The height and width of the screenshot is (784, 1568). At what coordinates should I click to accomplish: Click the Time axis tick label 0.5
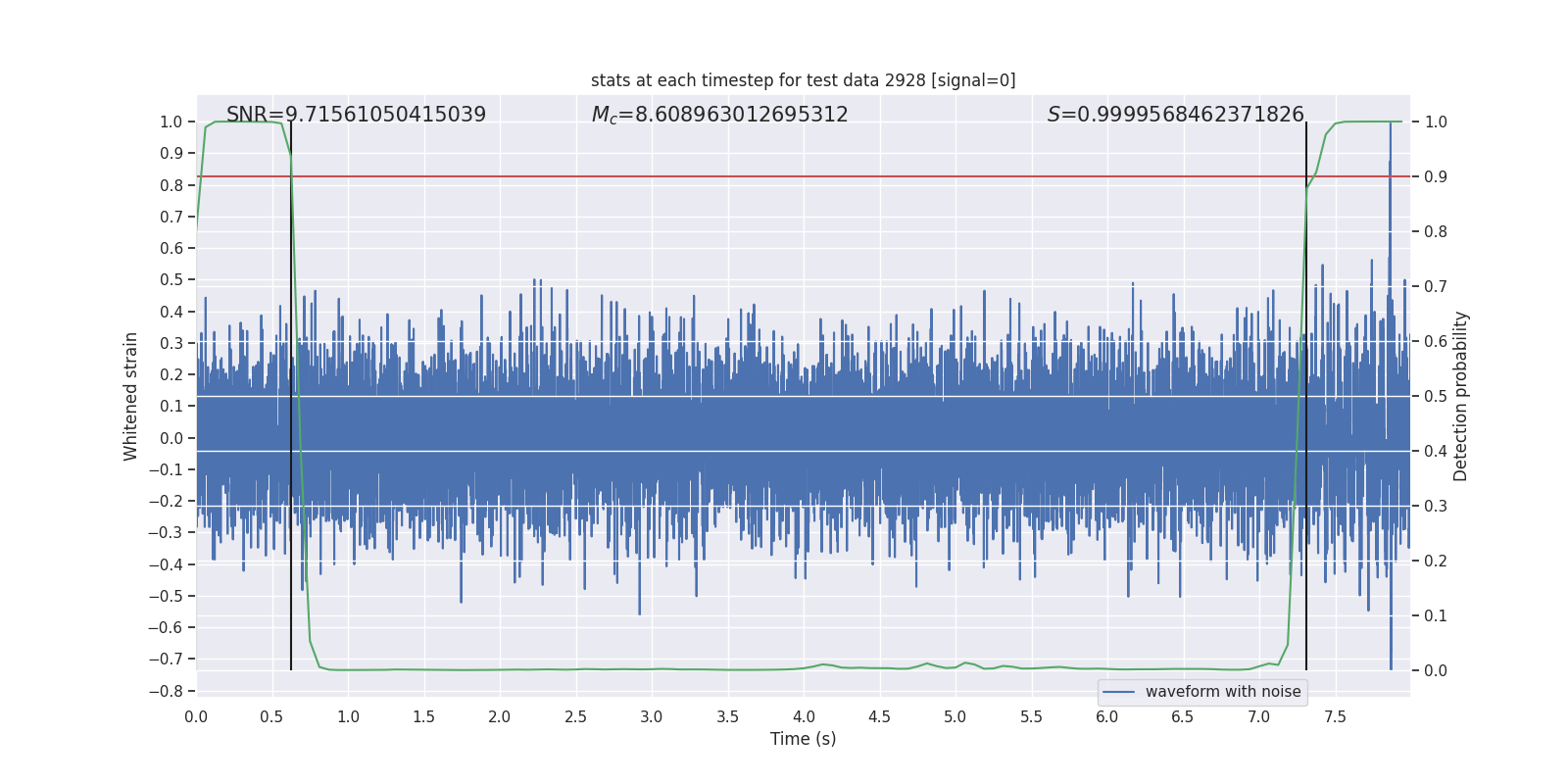(272, 716)
